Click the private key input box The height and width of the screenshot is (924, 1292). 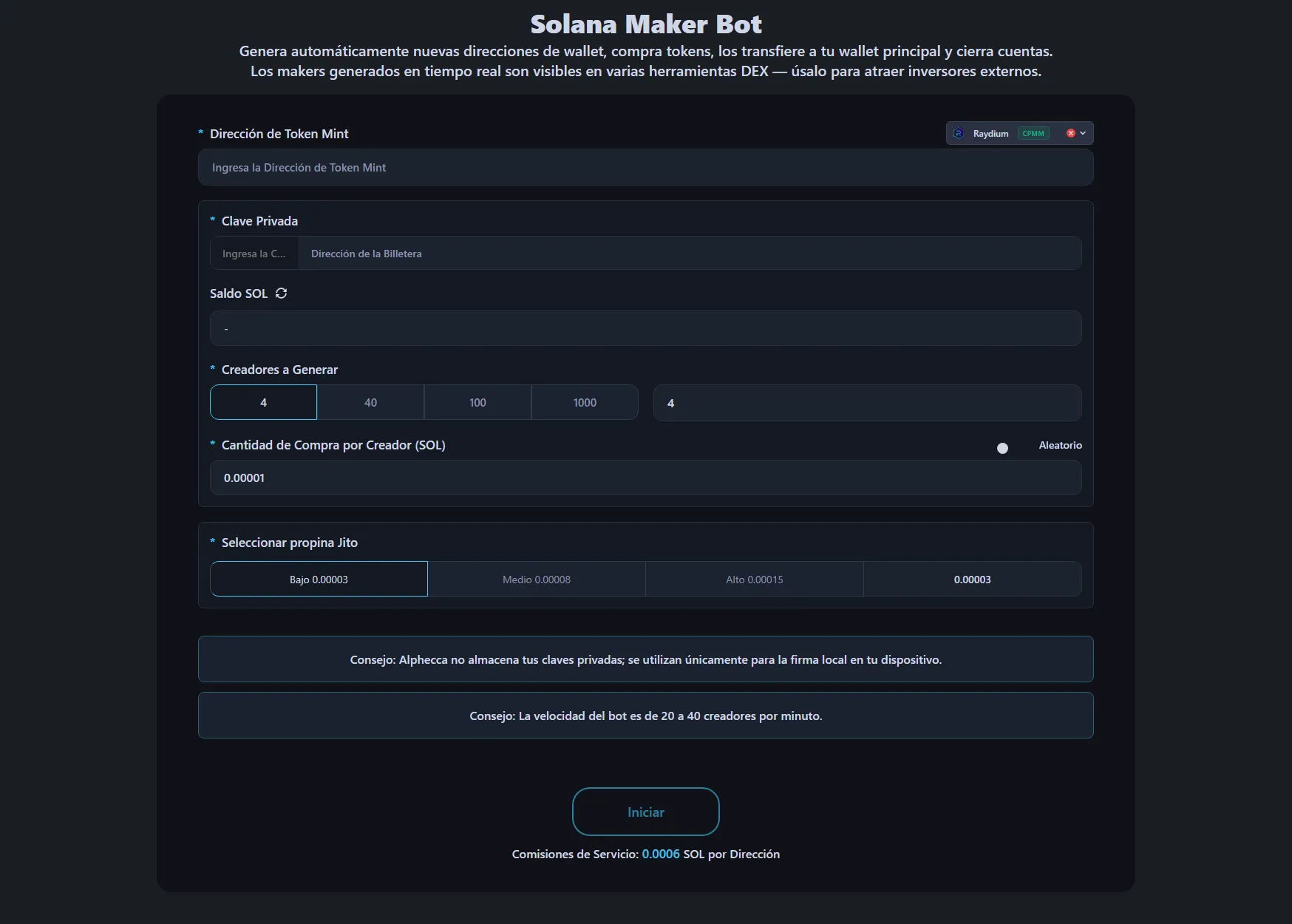coord(254,254)
